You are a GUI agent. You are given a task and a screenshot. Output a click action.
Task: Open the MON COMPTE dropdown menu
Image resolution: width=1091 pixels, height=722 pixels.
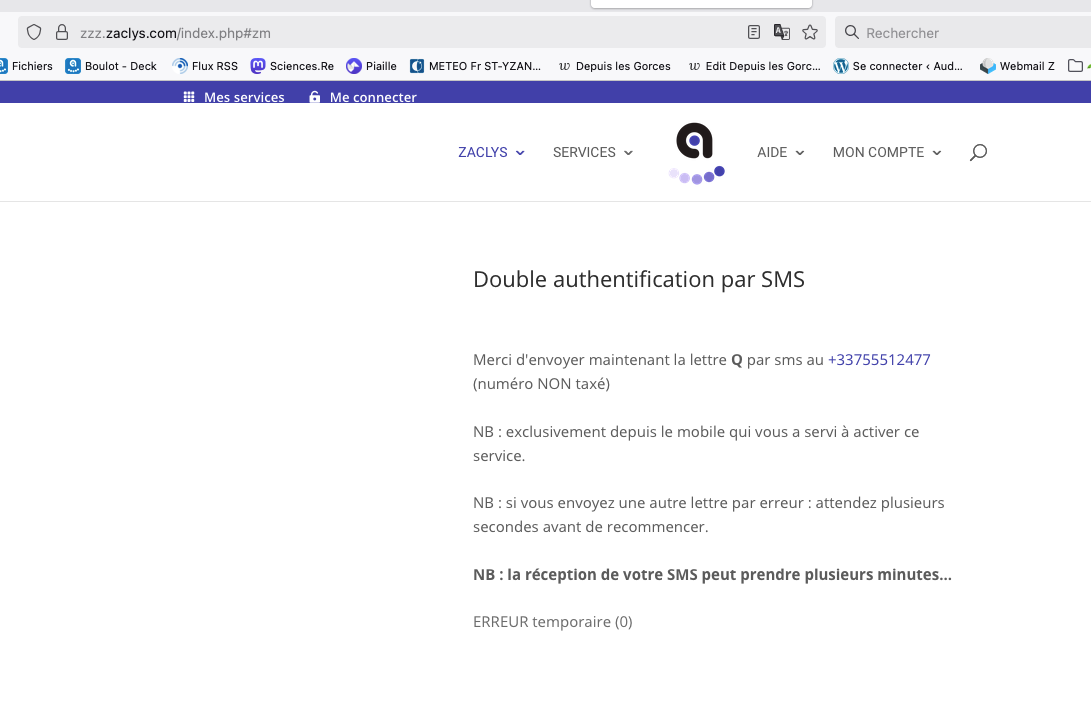[886, 152]
